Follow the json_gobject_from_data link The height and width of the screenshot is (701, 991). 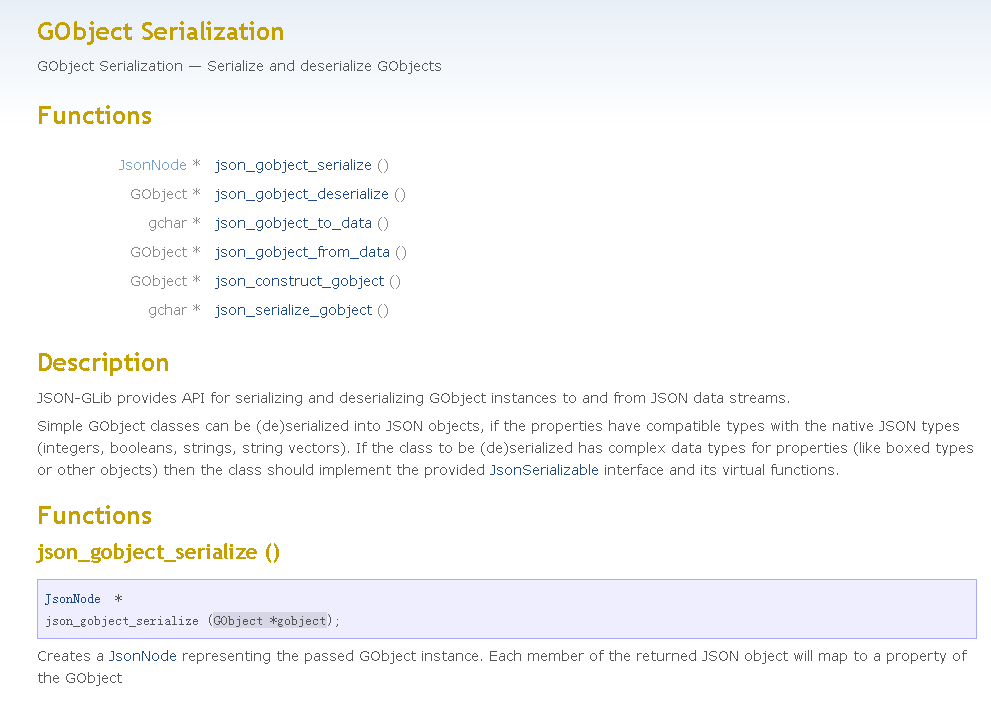pos(302,252)
